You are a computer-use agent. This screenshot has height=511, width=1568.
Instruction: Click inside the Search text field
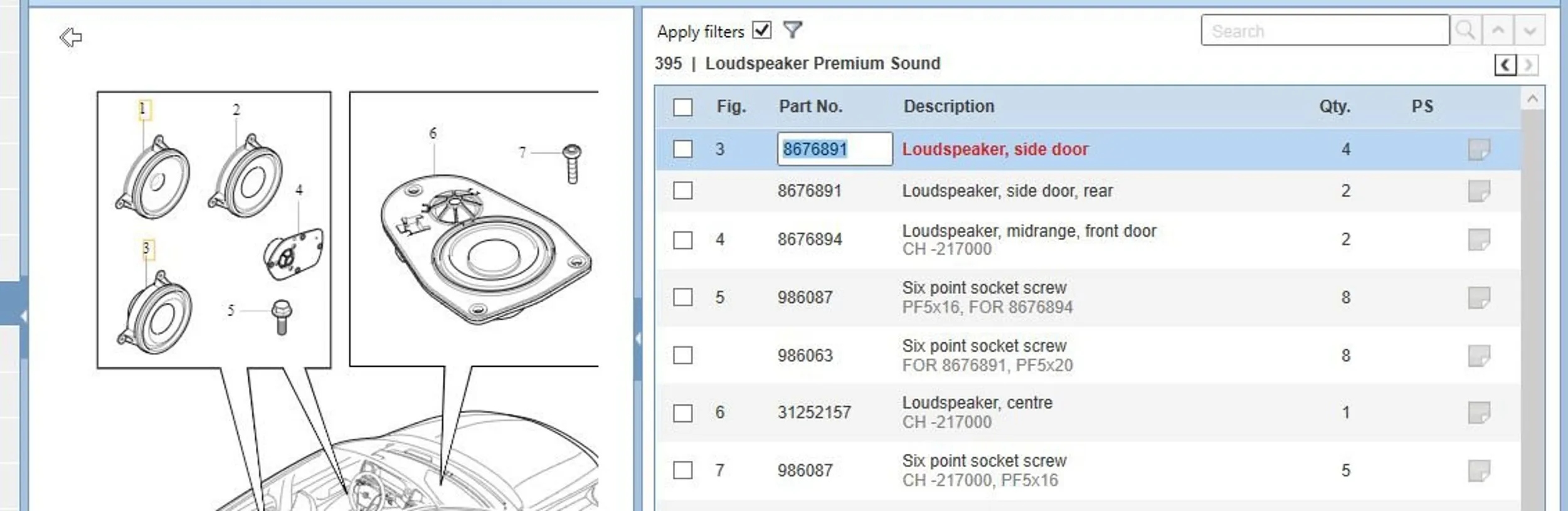[x=1323, y=31]
